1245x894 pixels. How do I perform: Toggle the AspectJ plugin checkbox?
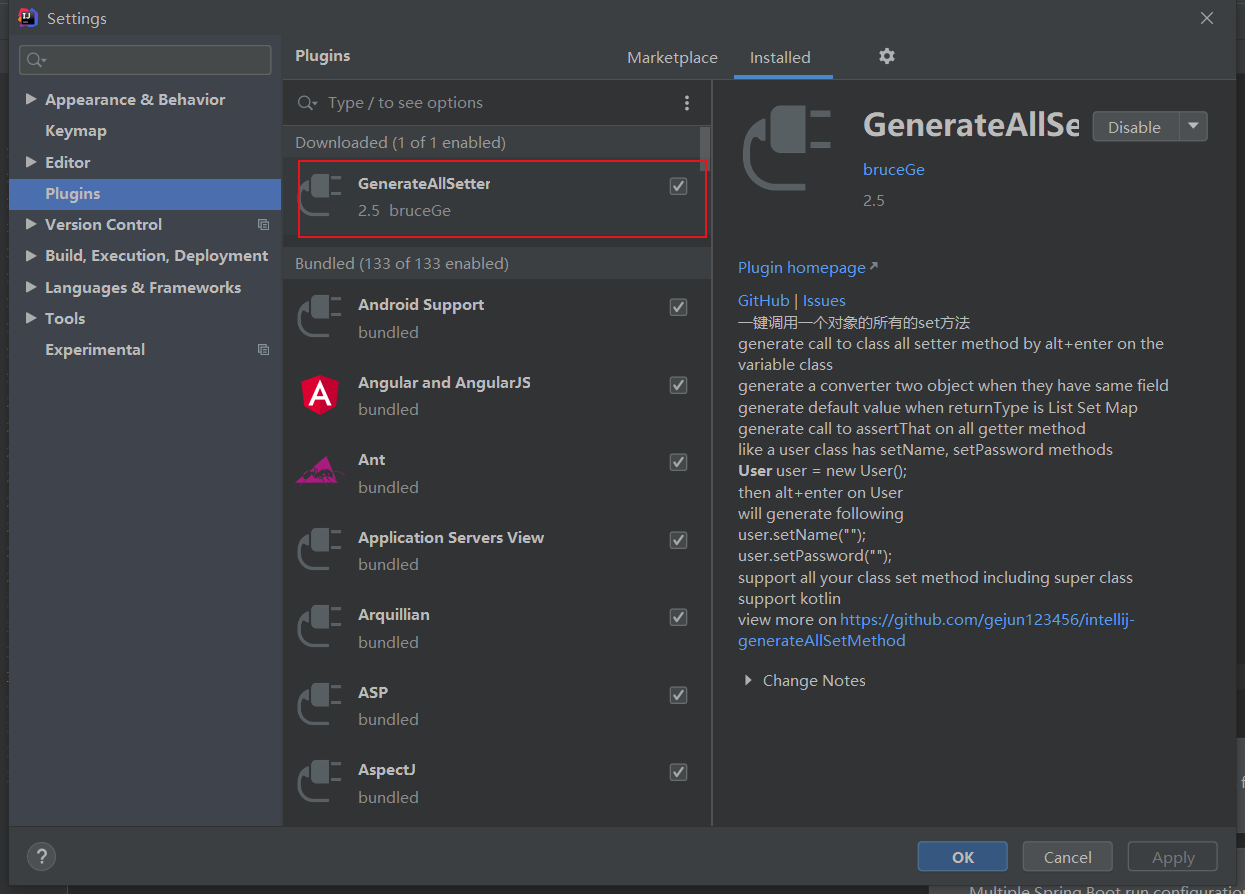pos(678,772)
